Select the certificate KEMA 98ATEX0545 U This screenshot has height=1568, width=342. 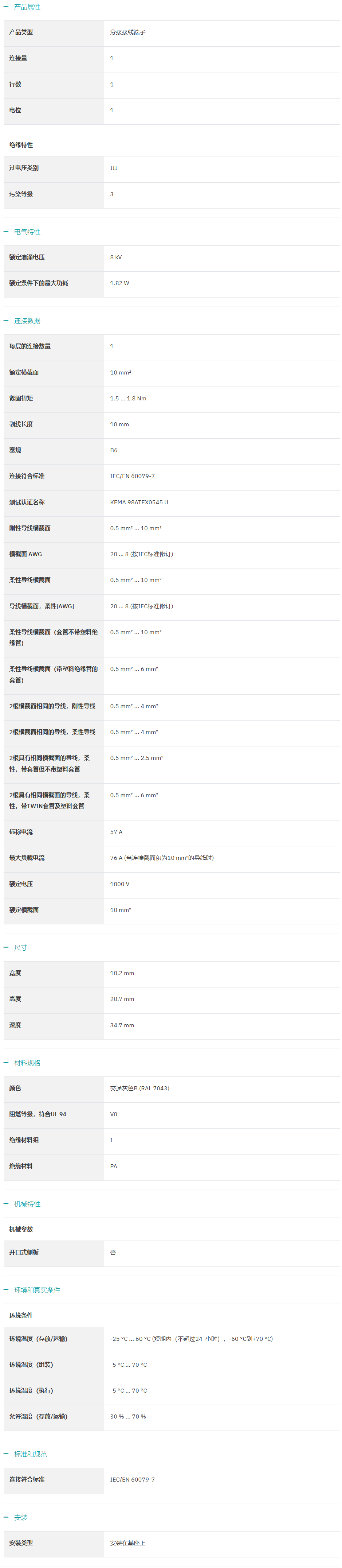[139, 502]
